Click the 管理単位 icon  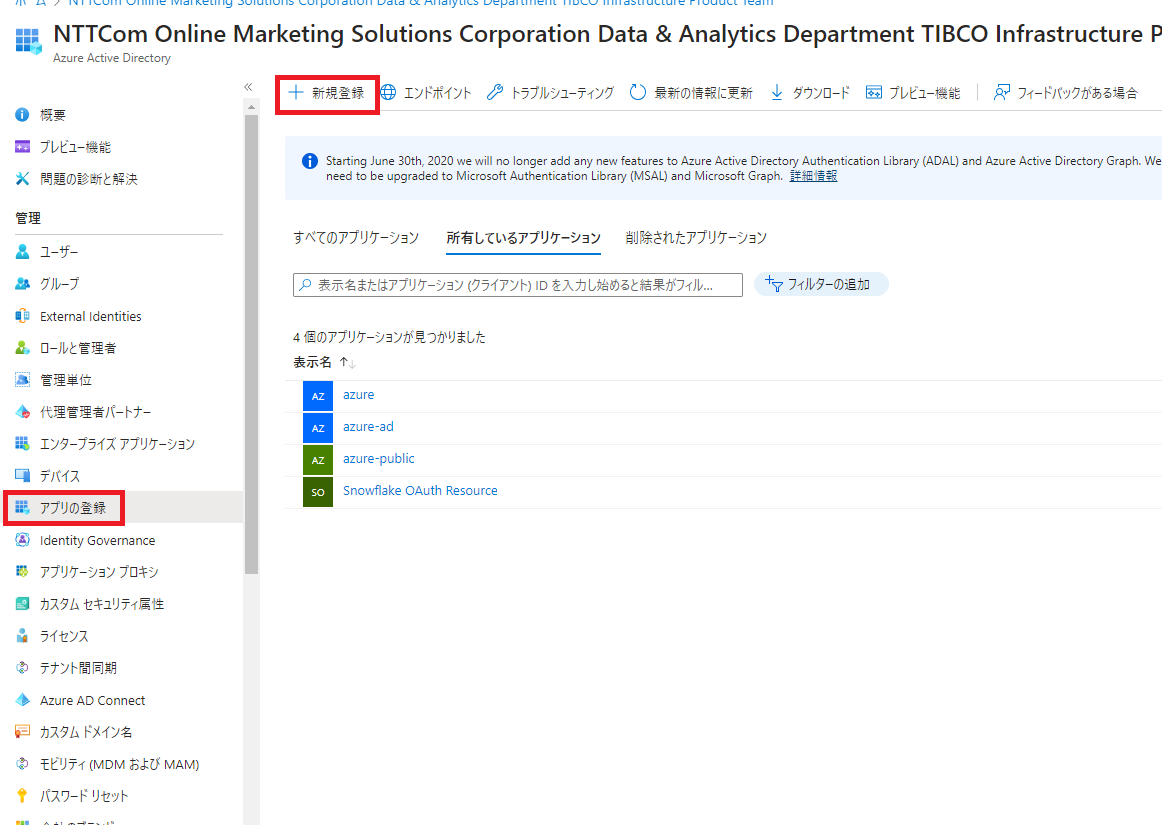click(22, 380)
